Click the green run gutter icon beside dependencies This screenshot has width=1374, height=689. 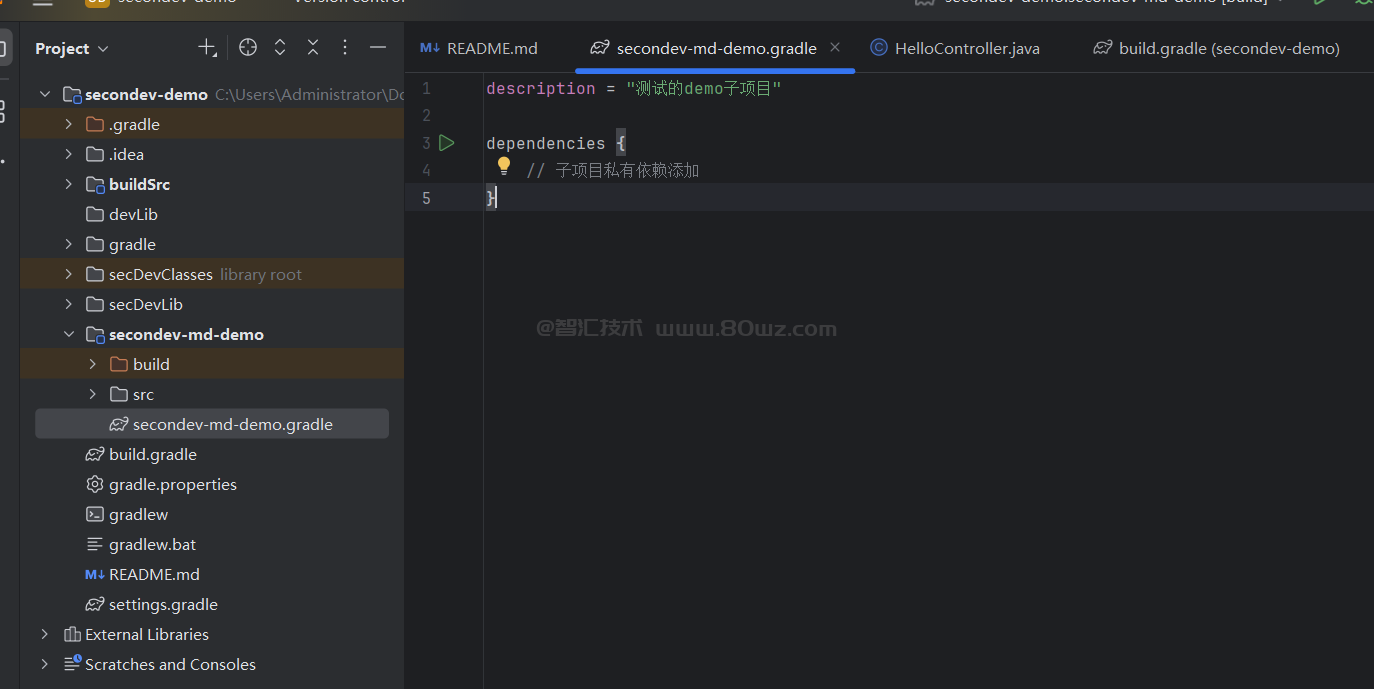coord(447,143)
